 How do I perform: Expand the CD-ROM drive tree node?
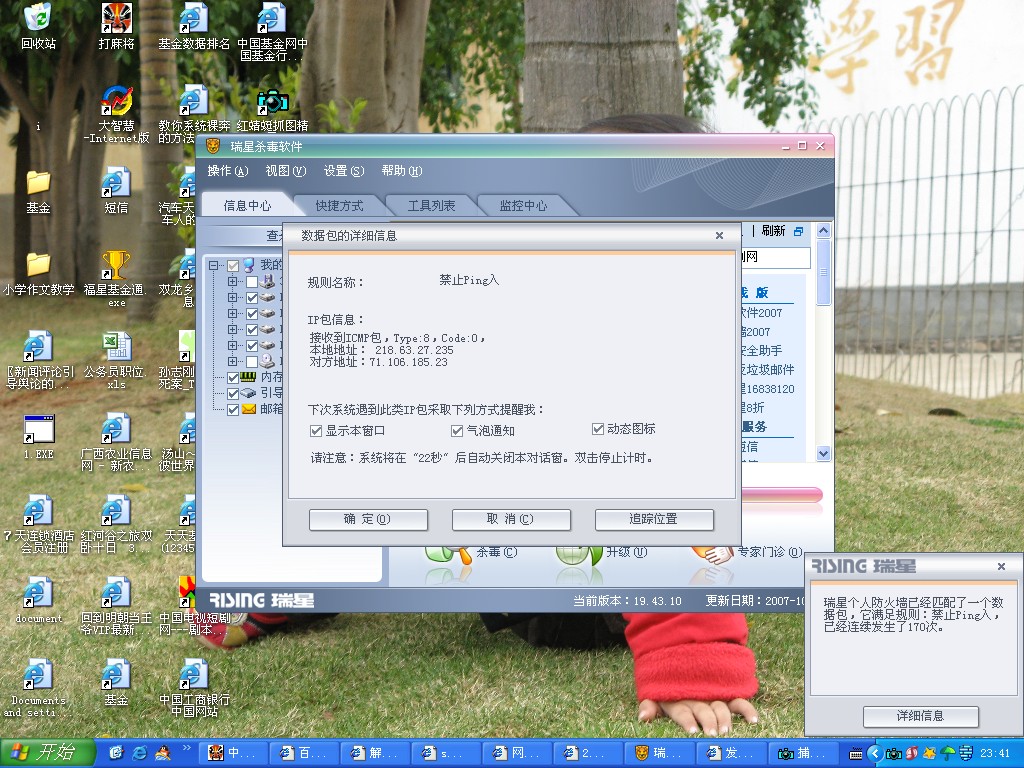(232, 361)
